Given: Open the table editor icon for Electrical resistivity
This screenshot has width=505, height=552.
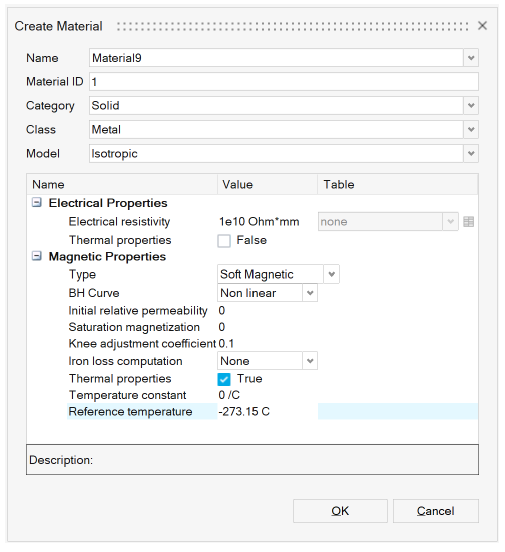Looking at the screenshot, I should click(x=468, y=222).
